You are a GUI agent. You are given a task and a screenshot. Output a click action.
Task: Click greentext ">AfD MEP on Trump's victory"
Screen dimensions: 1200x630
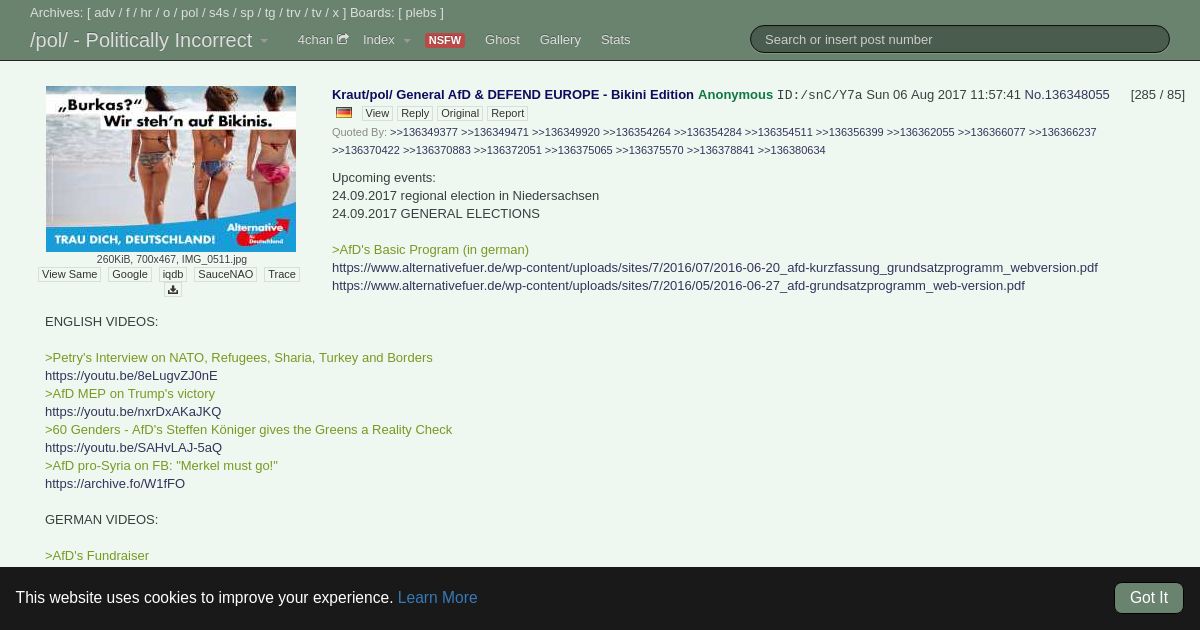(130, 393)
